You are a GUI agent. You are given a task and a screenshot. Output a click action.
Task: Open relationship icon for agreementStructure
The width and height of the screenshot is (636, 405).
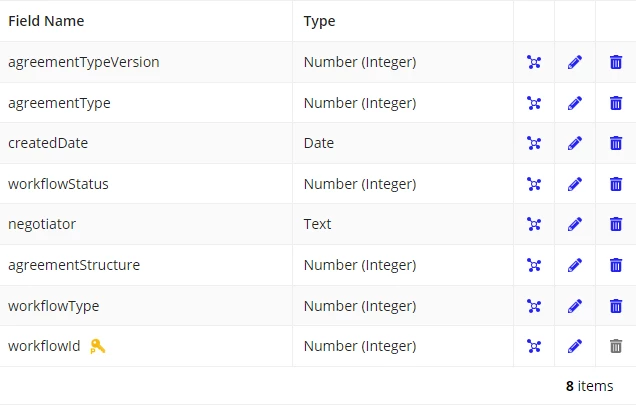tap(534, 265)
